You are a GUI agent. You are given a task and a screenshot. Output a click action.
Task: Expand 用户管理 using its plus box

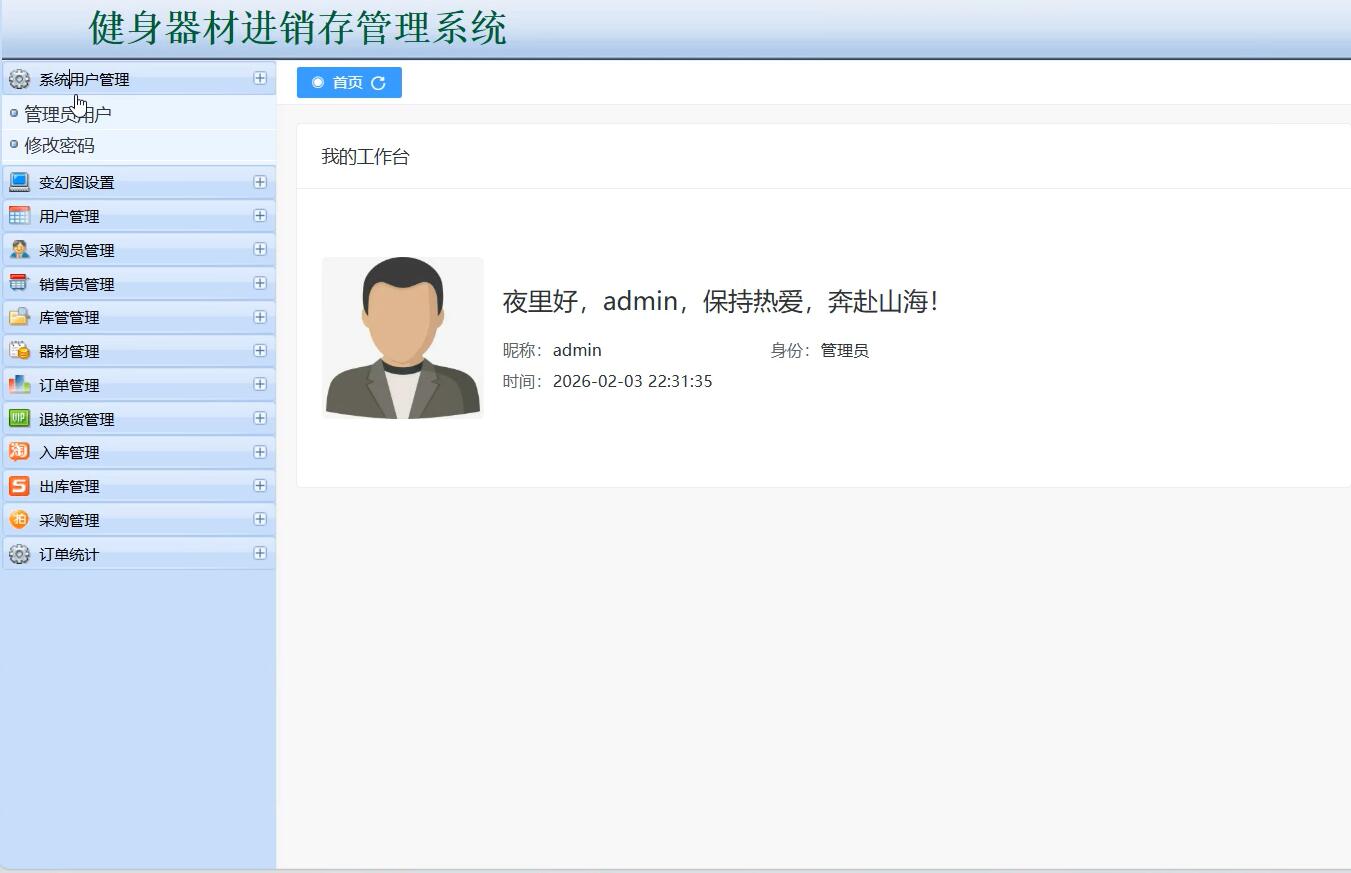click(x=260, y=216)
